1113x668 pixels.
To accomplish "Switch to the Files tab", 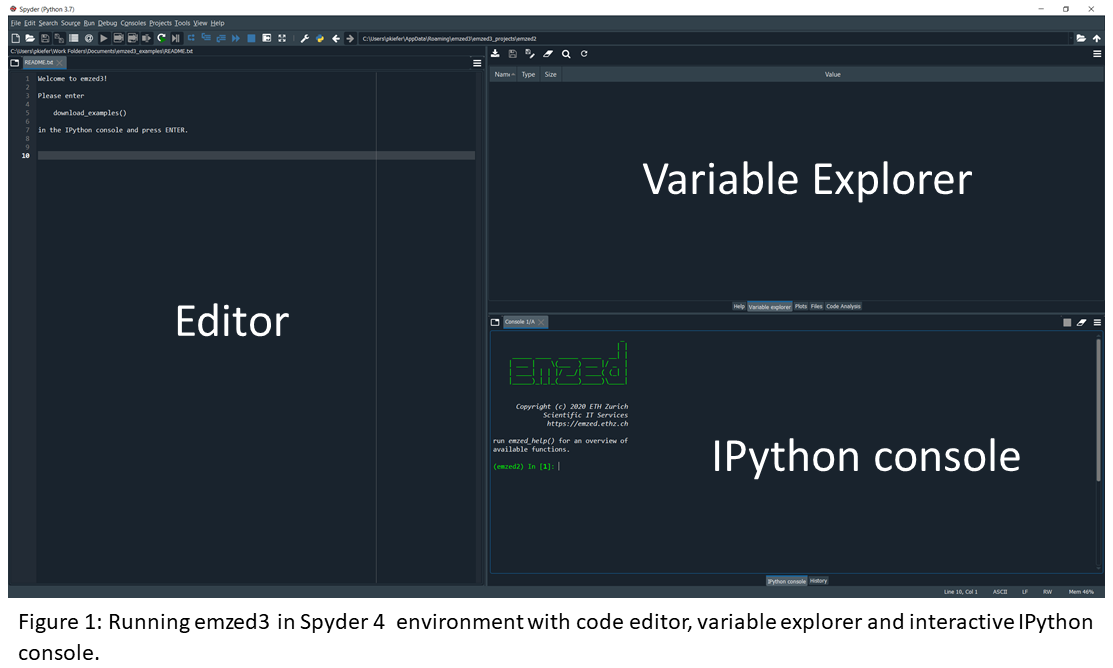I will click(x=816, y=307).
